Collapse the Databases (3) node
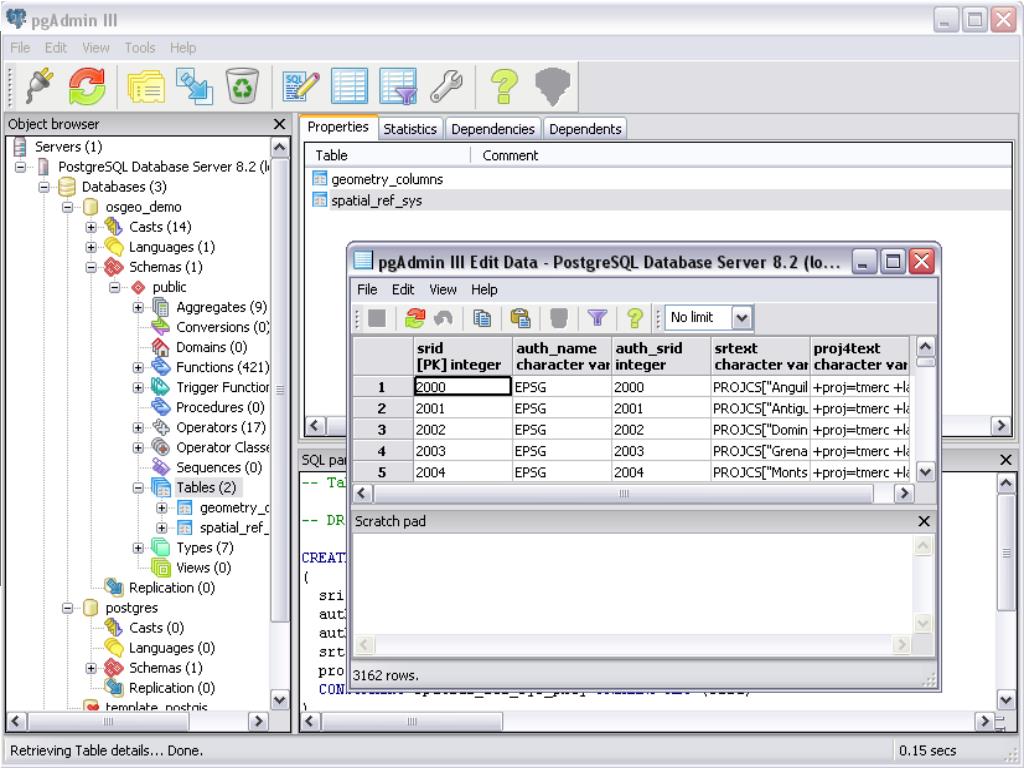Screen dimensions: 1024x768 pyautogui.click(x=44, y=187)
